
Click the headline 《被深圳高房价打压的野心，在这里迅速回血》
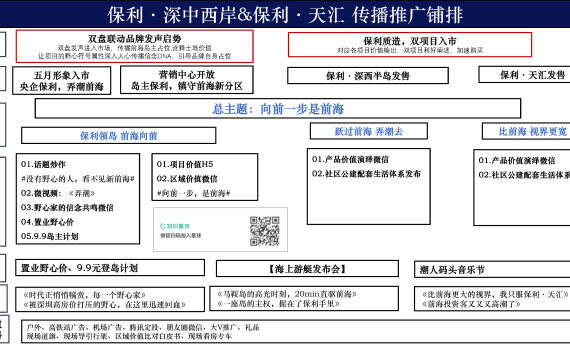click(104, 304)
